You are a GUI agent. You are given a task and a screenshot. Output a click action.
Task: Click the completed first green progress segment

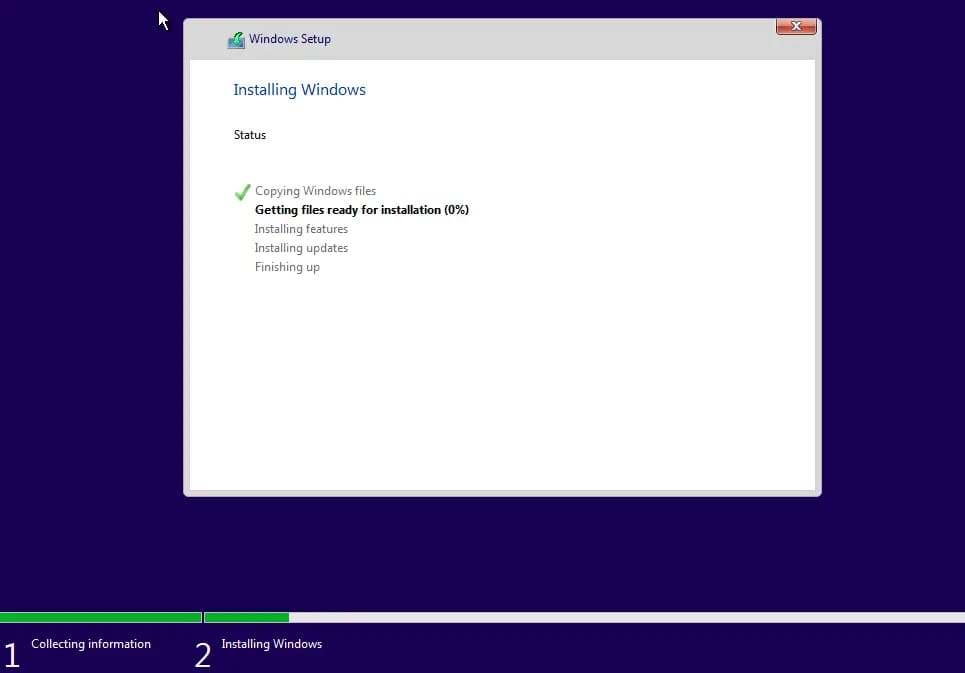tap(100, 618)
